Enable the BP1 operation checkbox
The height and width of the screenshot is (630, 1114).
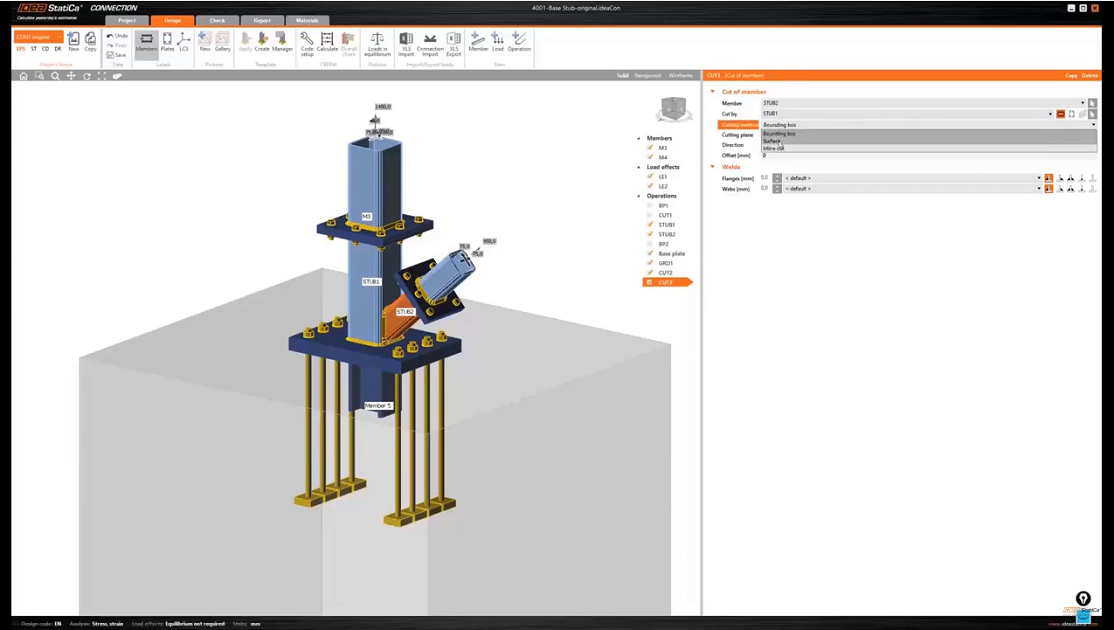650,206
